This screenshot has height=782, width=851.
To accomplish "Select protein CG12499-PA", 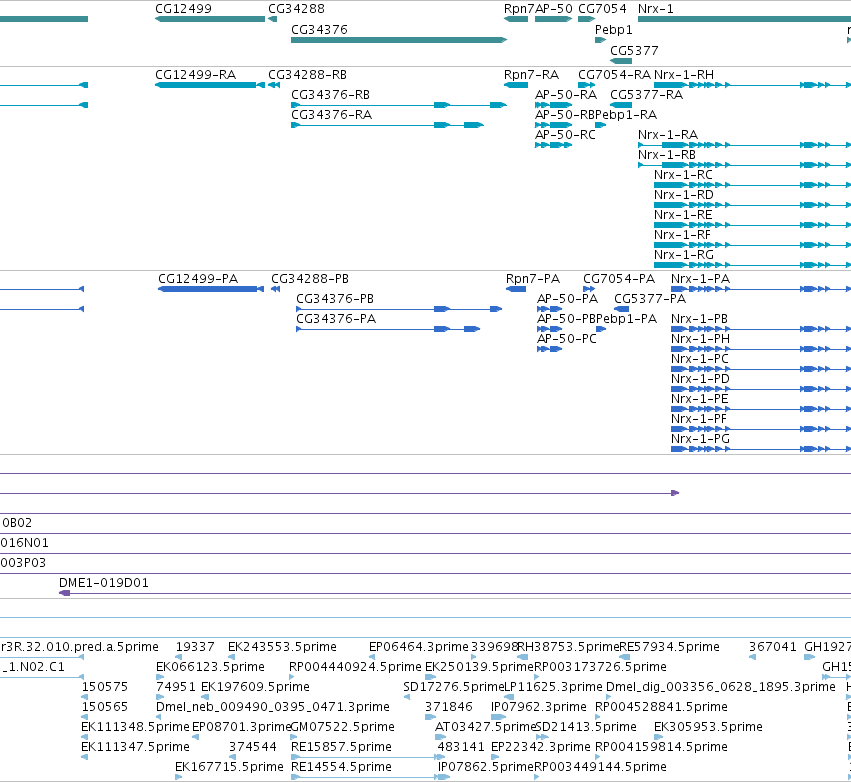I will click(x=198, y=279).
